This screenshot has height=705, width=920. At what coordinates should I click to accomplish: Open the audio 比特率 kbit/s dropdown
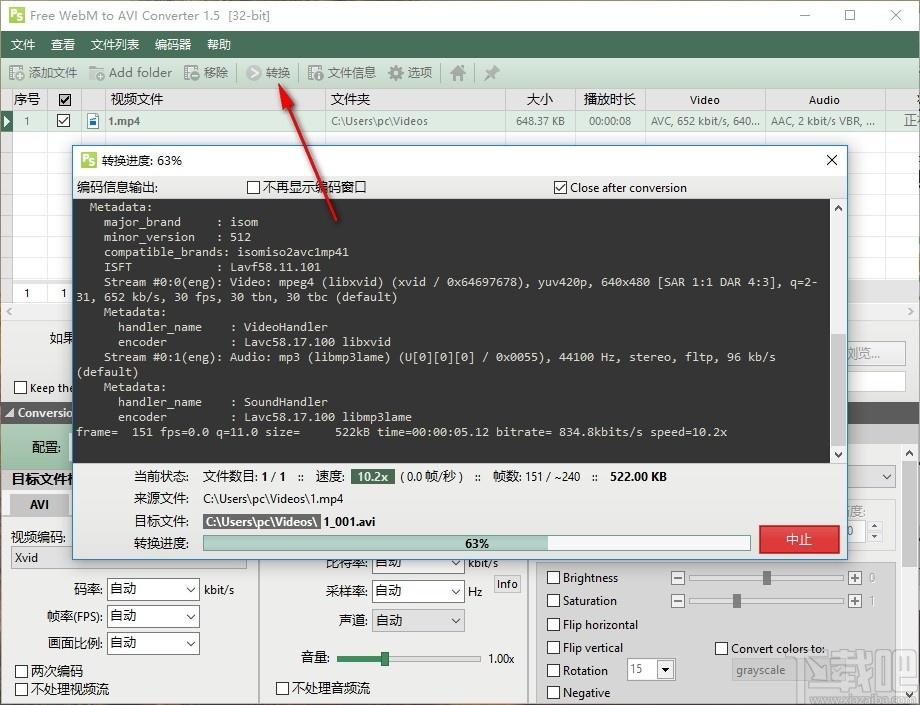coord(418,564)
